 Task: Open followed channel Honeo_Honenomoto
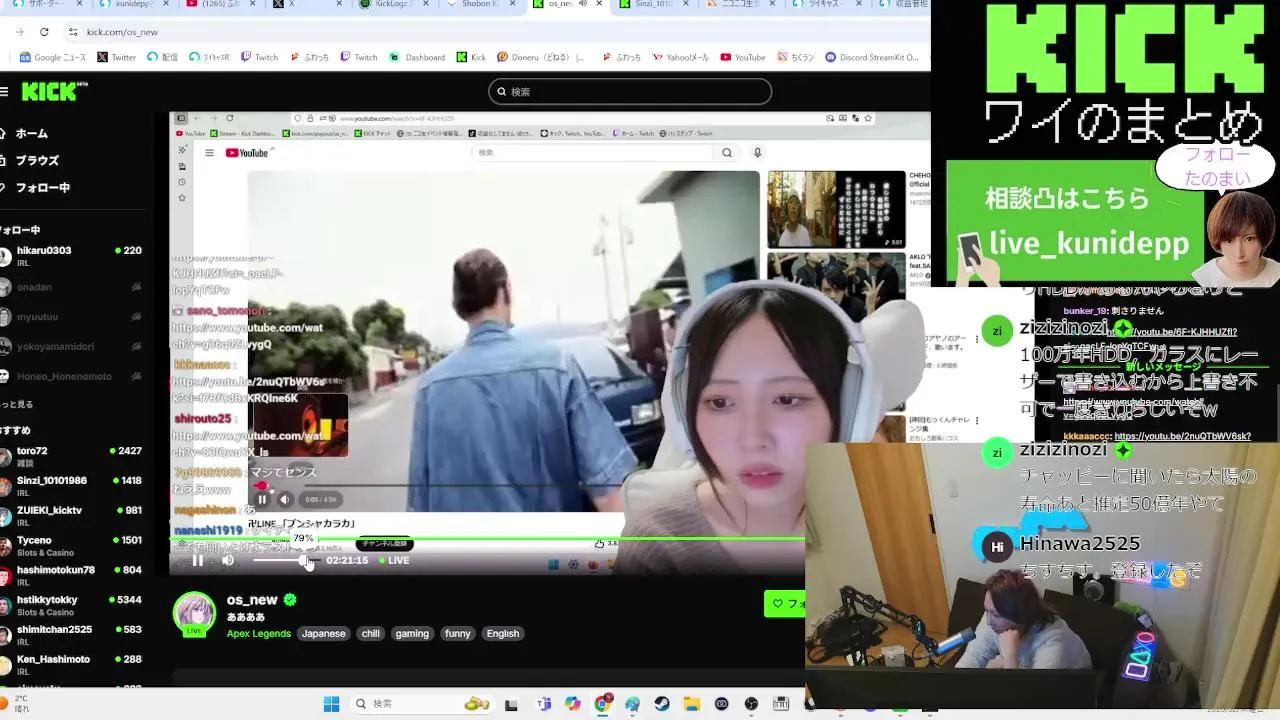tap(72, 377)
